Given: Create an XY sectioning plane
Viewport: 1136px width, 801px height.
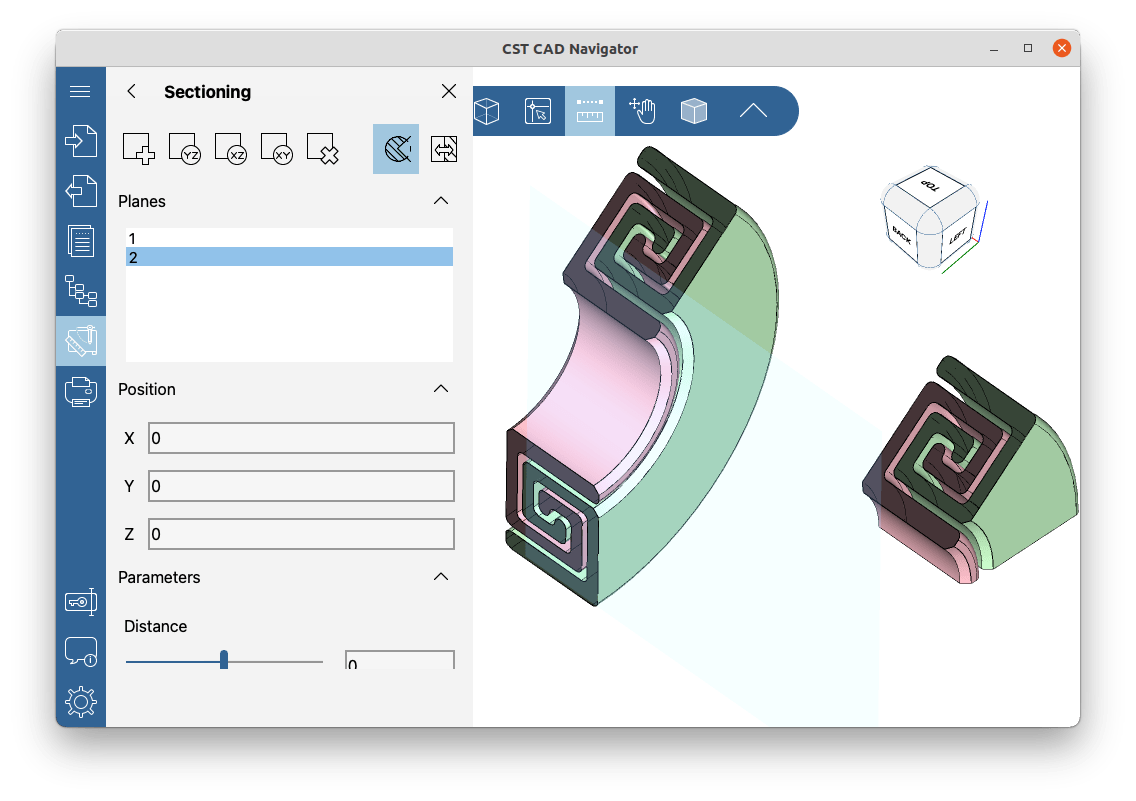Looking at the screenshot, I should tap(276, 148).
